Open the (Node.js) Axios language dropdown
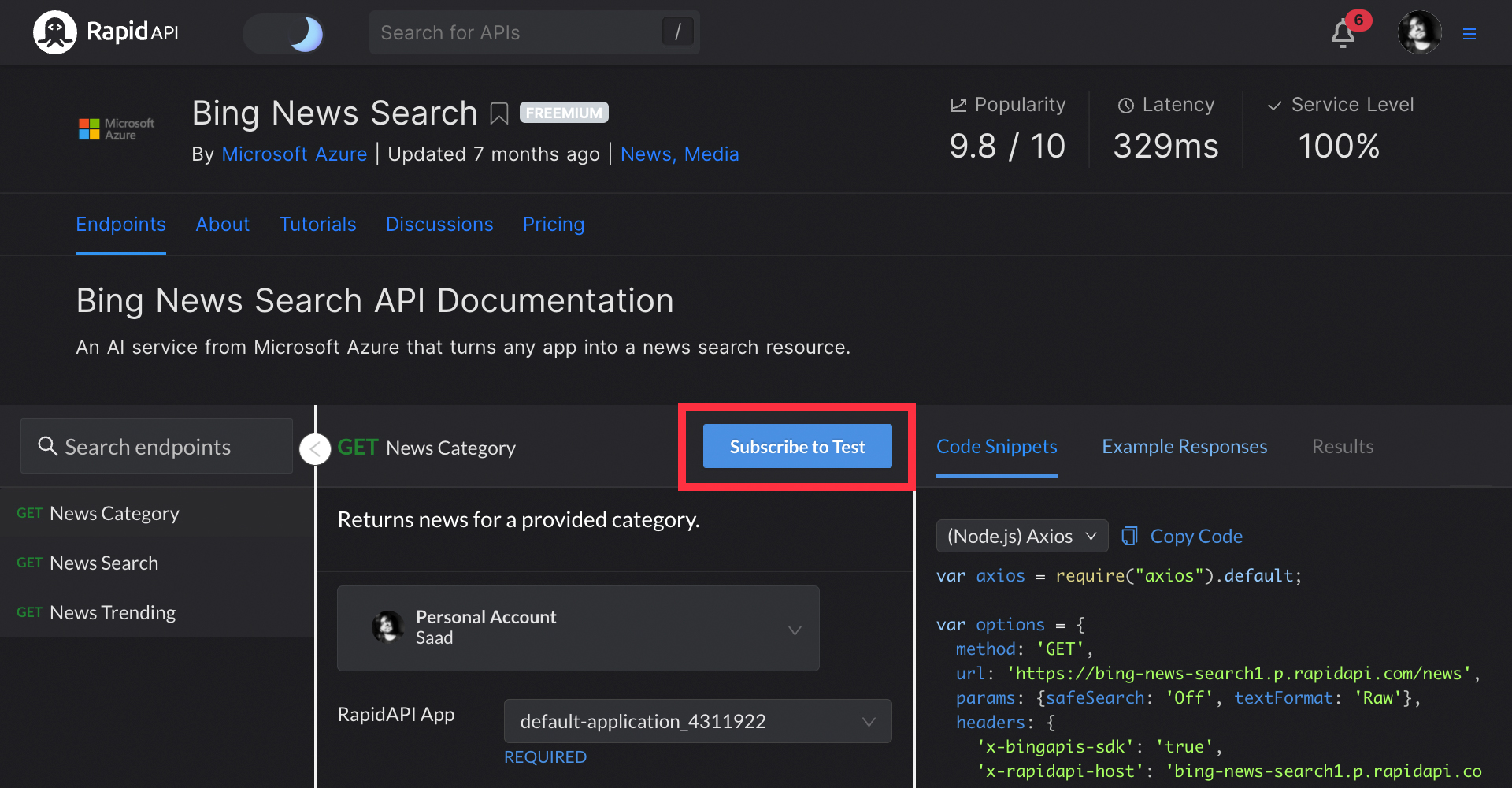The image size is (1512, 788). click(1022, 536)
